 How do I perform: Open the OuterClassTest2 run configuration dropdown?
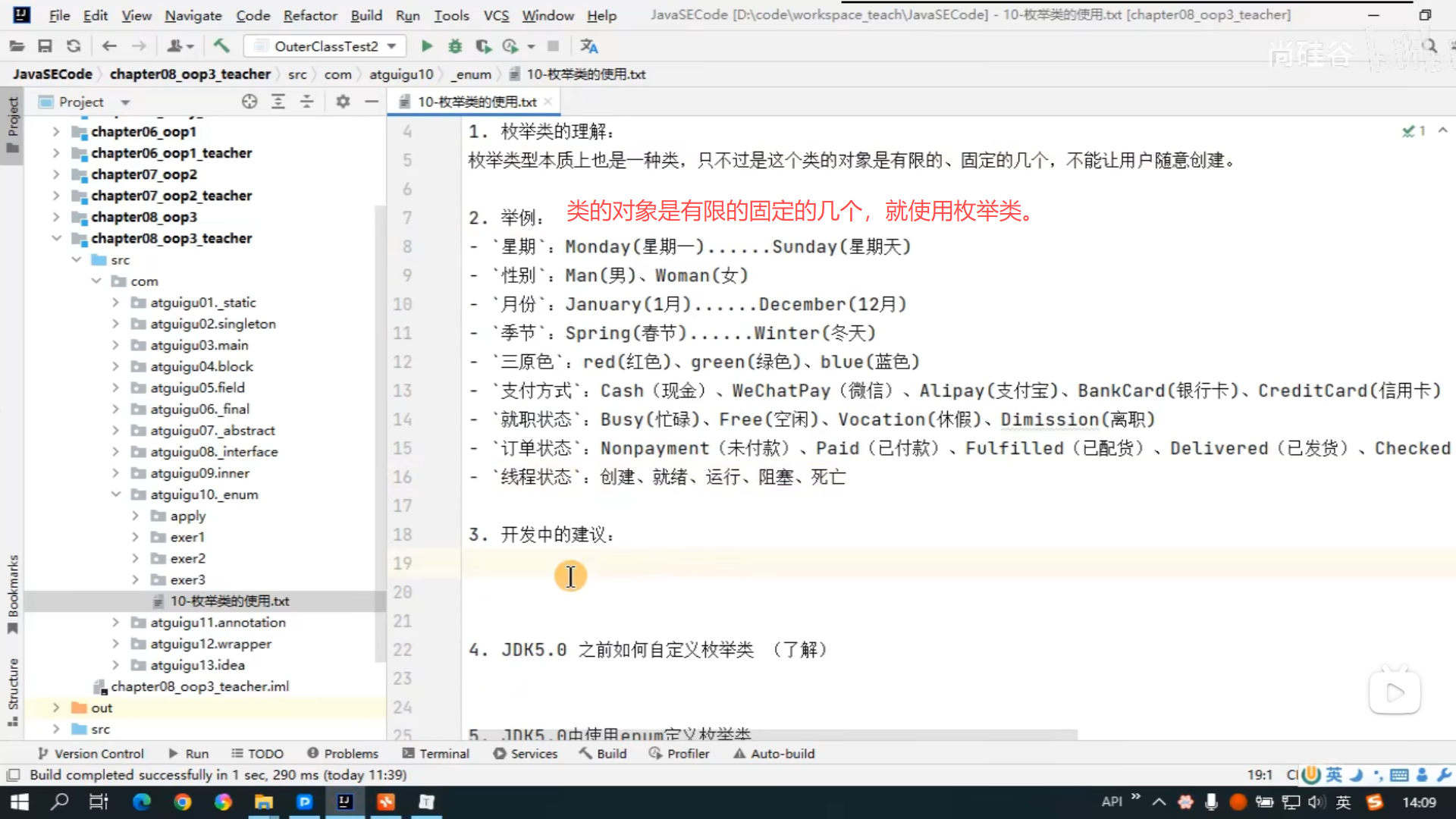tap(326, 46)
